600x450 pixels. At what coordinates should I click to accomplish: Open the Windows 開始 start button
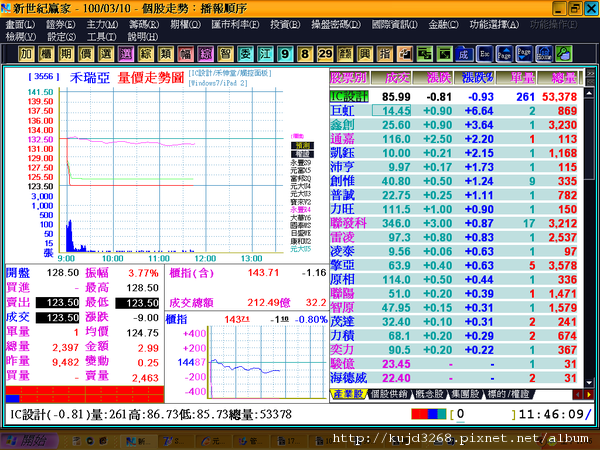point(29,441)
